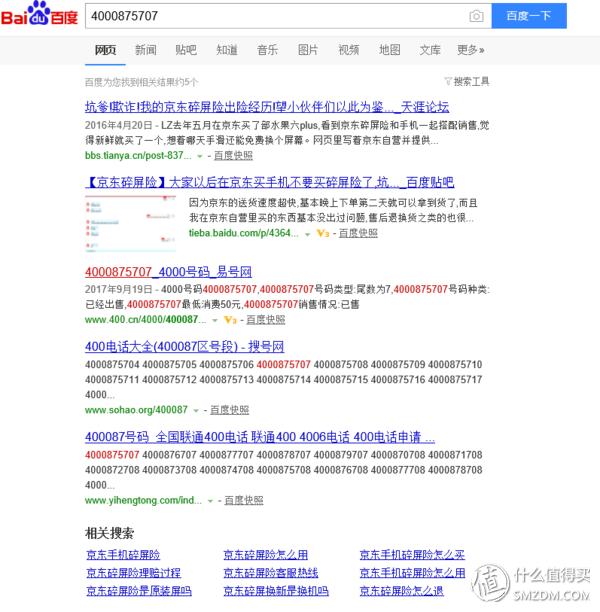
Task: Open 百度快照 for www.yihengtong.com result
Action: pyautogui.click(x=244, y=500)
